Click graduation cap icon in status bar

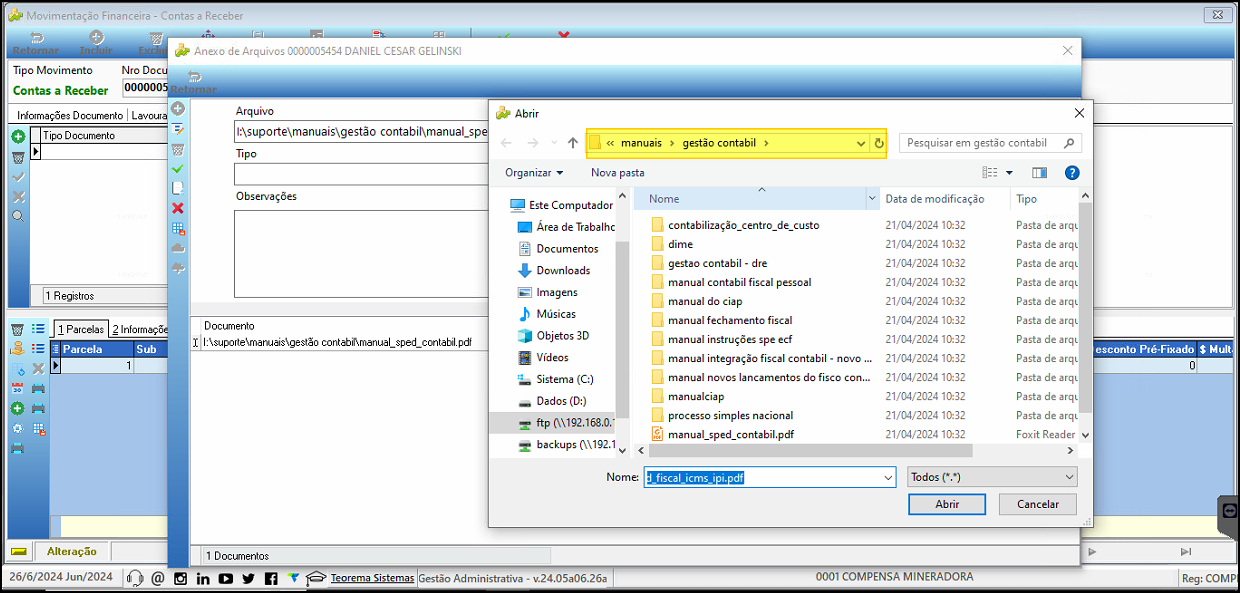pos(316,578)
